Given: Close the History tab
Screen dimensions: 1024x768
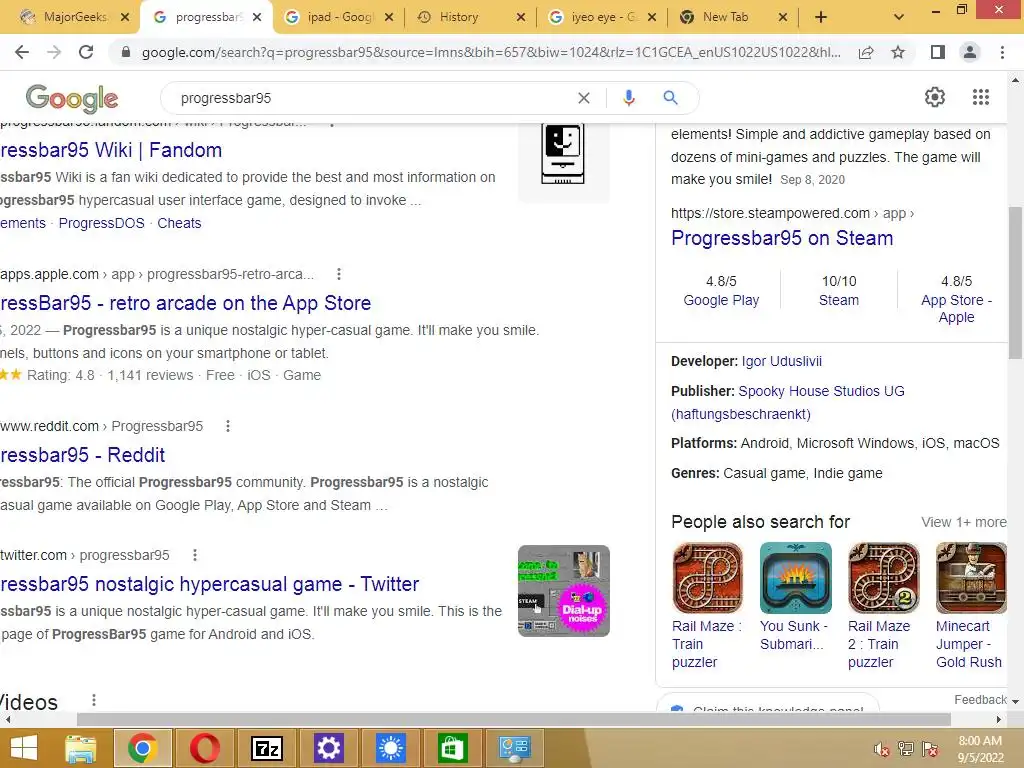Looking at the screenshot, I should 520,18.
